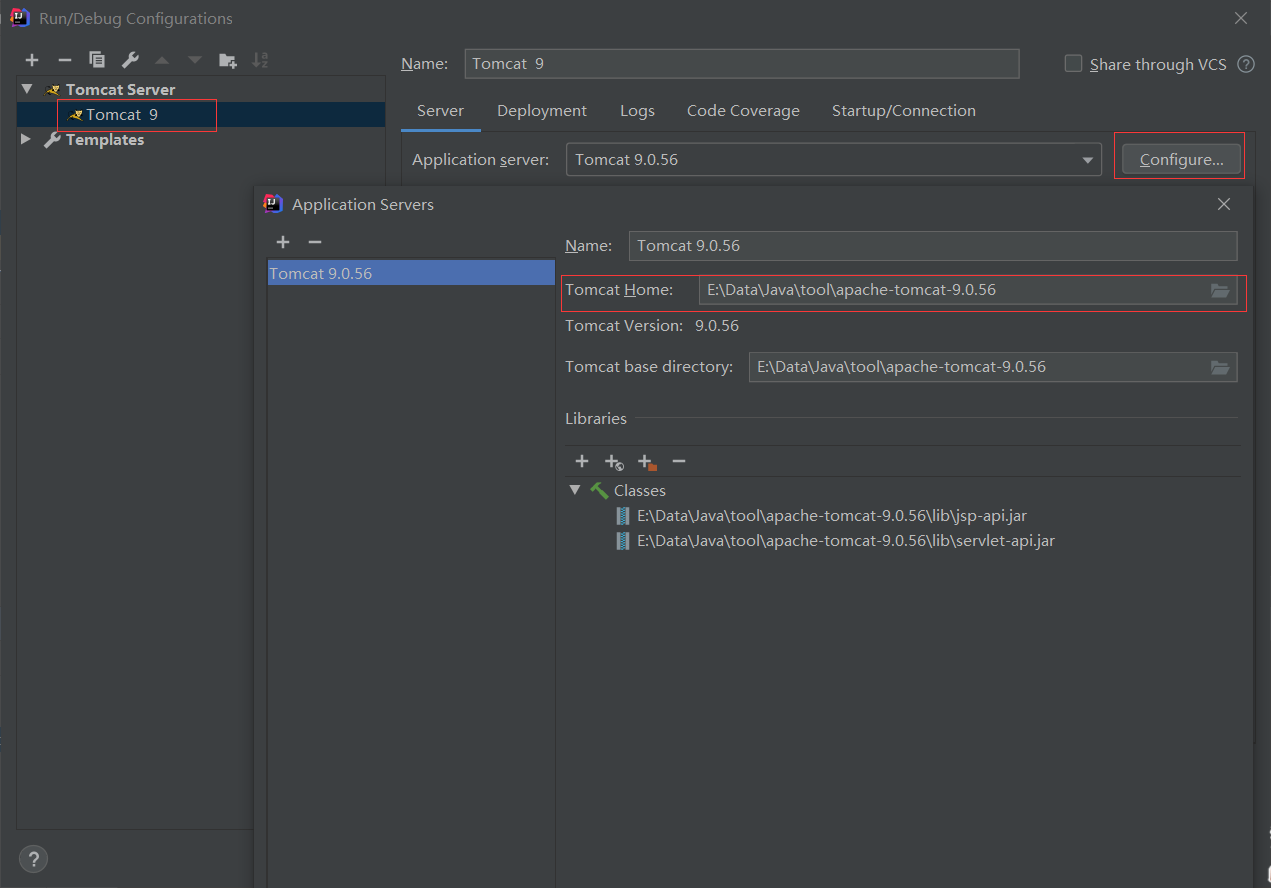Click the wrench Edit Templates toolbar icon

(x=130, y=60)
